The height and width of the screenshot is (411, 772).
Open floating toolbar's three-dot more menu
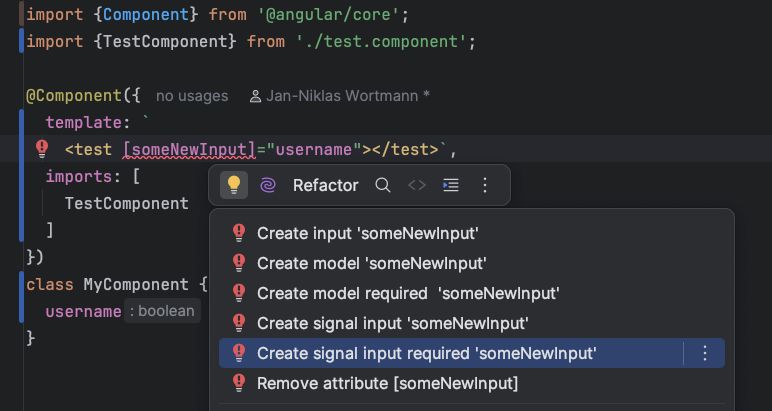[x=484, y=185]
